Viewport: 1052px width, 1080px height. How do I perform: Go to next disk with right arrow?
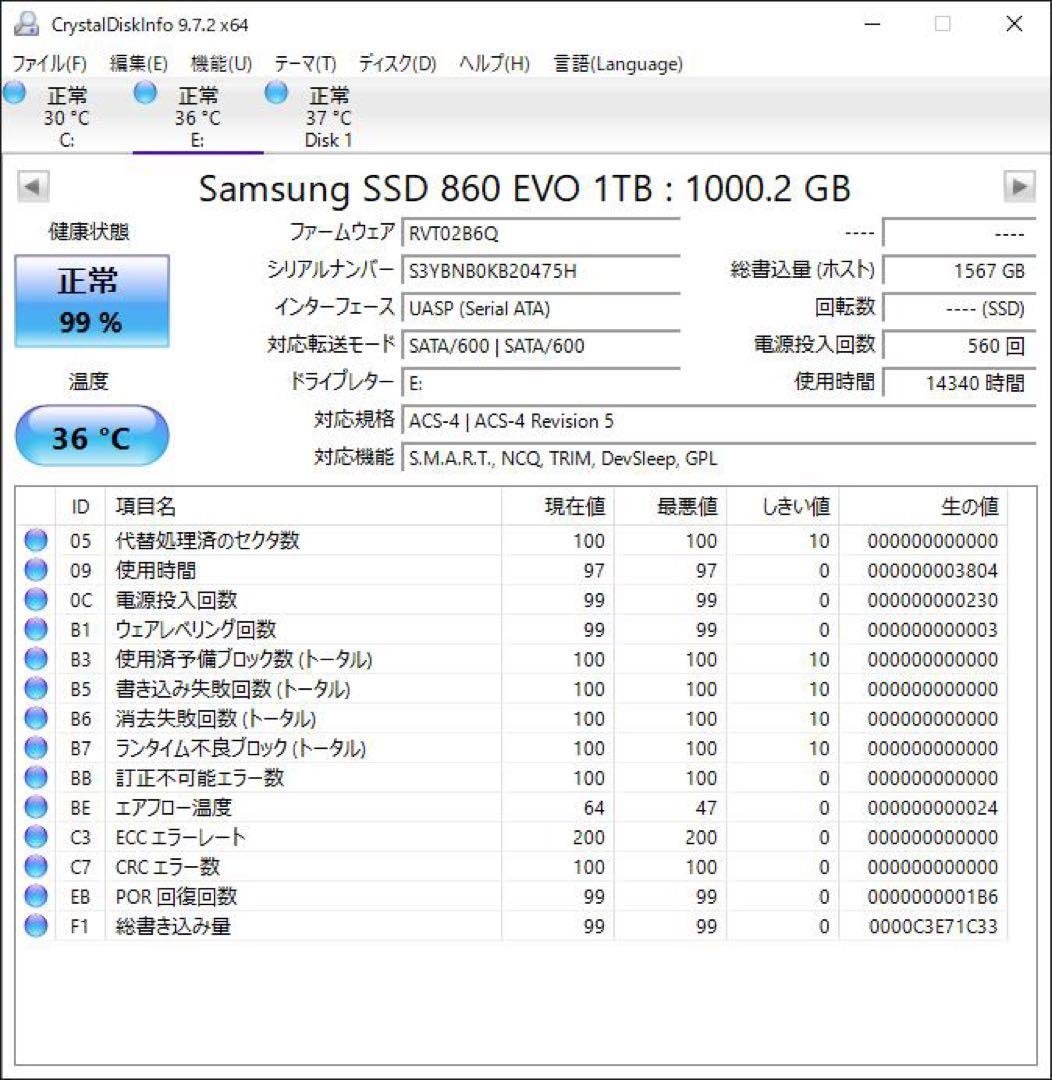tap(1019, 187)
